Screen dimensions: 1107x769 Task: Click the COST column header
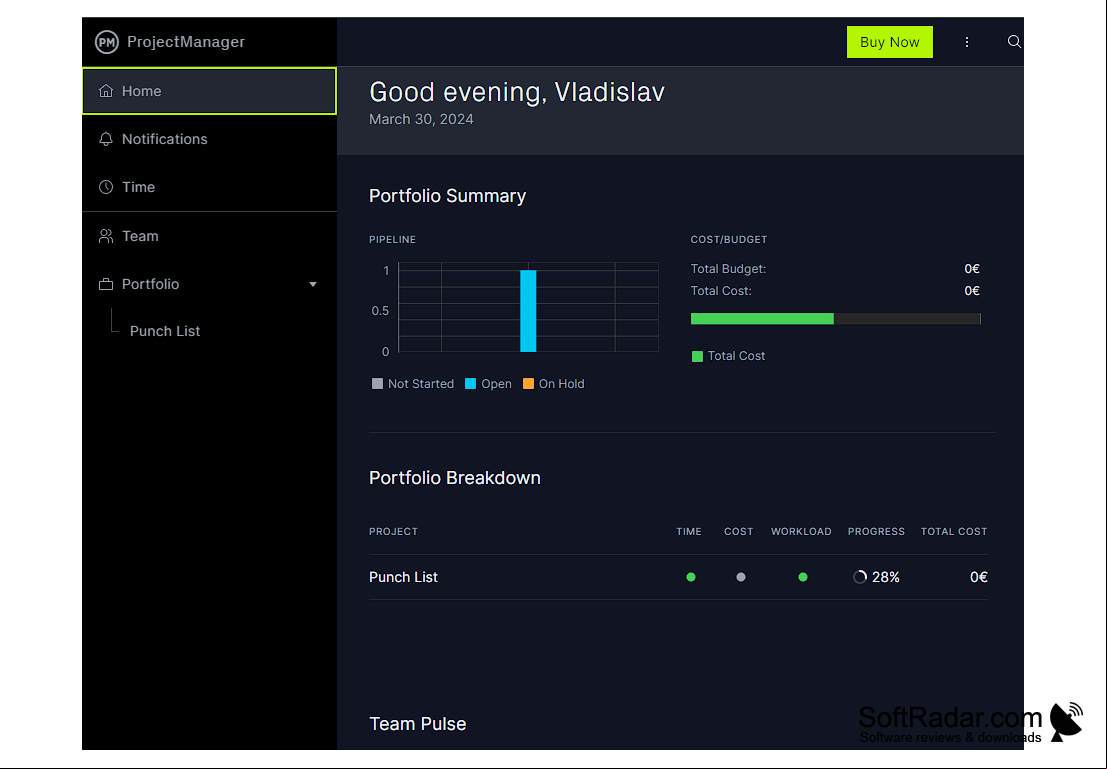[x=738, y=531]
